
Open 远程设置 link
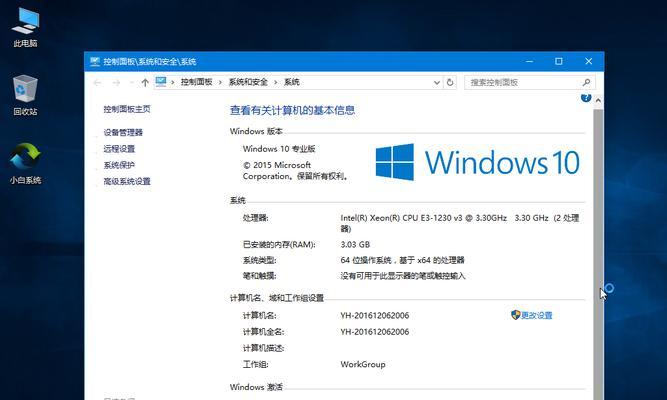(119, 149)
